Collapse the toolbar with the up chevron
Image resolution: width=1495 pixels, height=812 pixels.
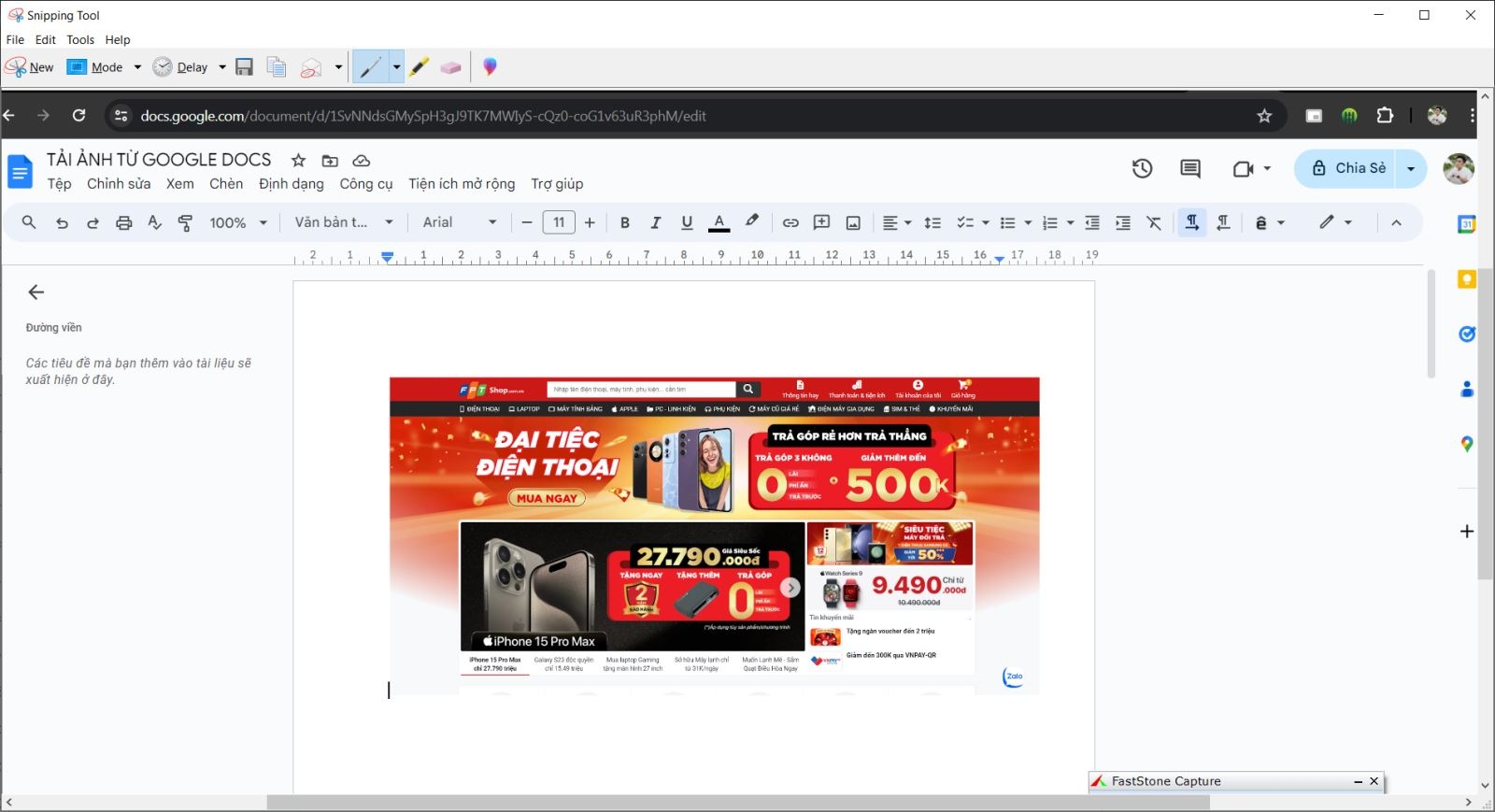tap(1396, 222)
